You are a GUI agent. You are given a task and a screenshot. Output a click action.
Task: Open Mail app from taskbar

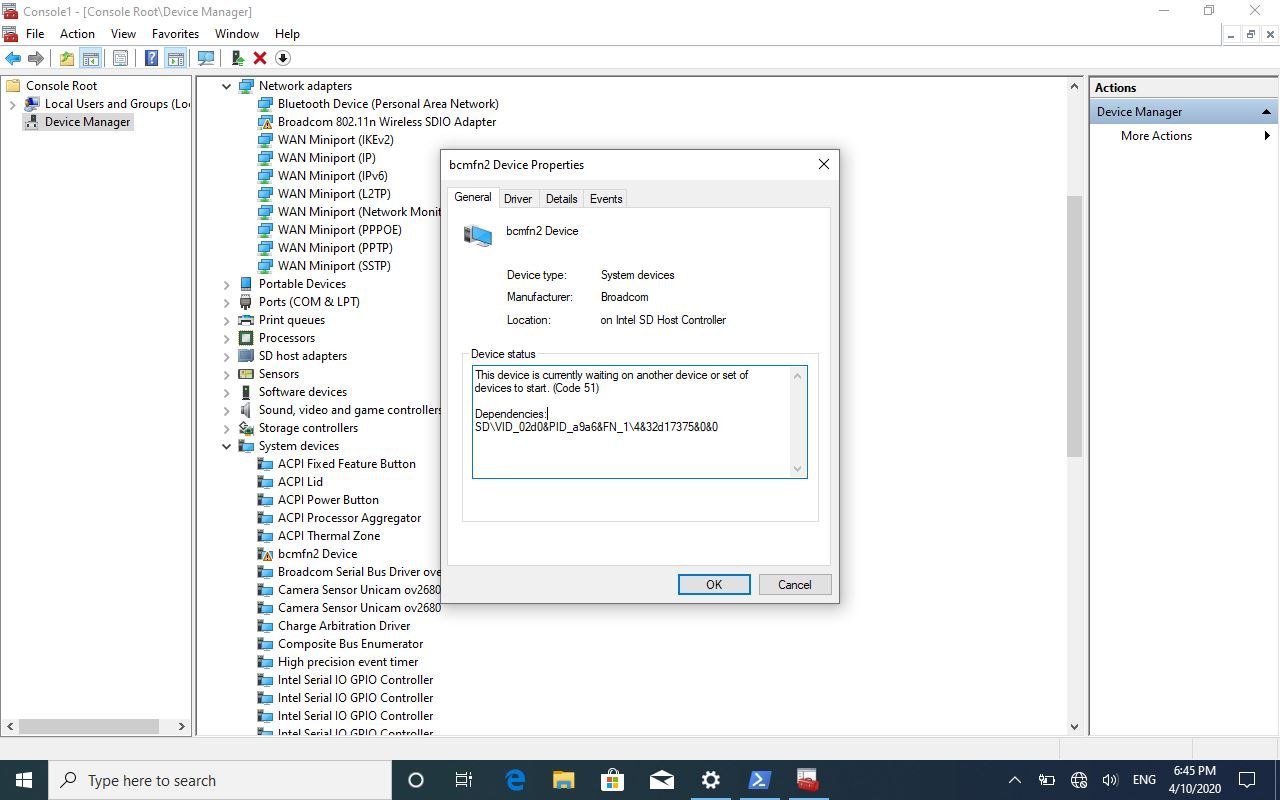coord(661,780)
